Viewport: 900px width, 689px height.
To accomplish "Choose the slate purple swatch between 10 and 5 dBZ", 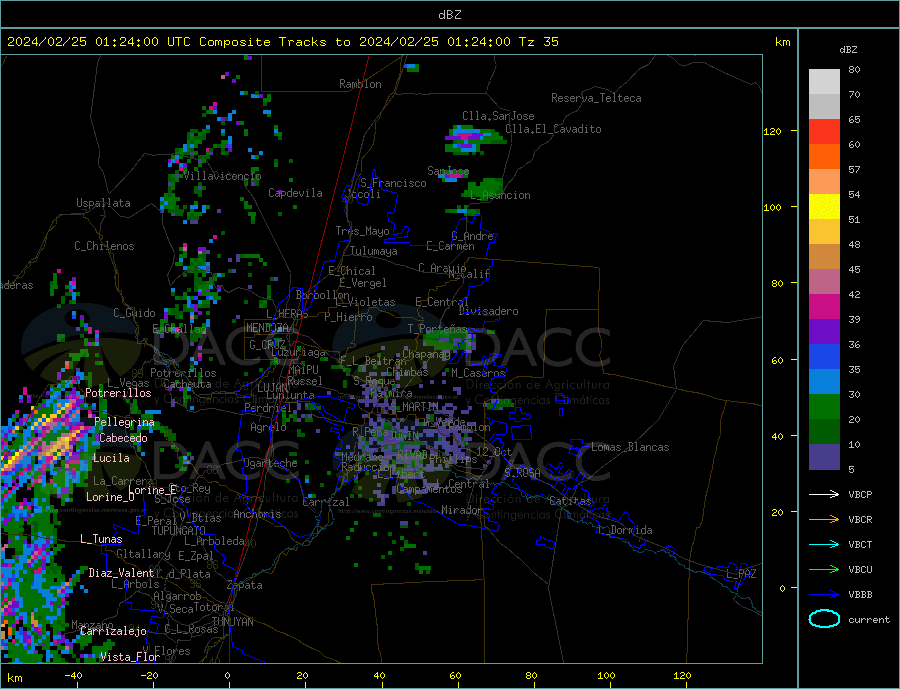I will click(x=824, y=457).
